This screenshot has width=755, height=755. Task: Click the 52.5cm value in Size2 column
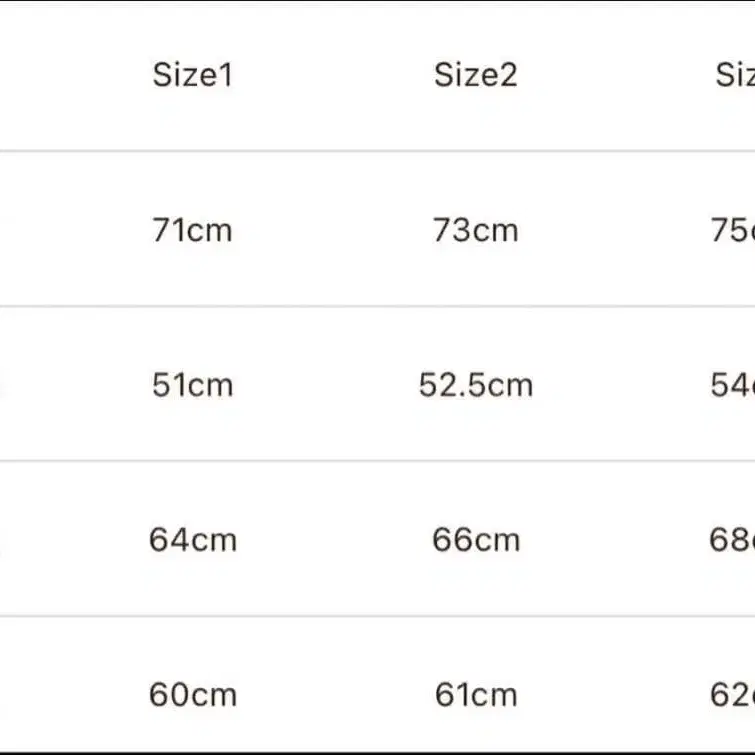coord(475,385)
